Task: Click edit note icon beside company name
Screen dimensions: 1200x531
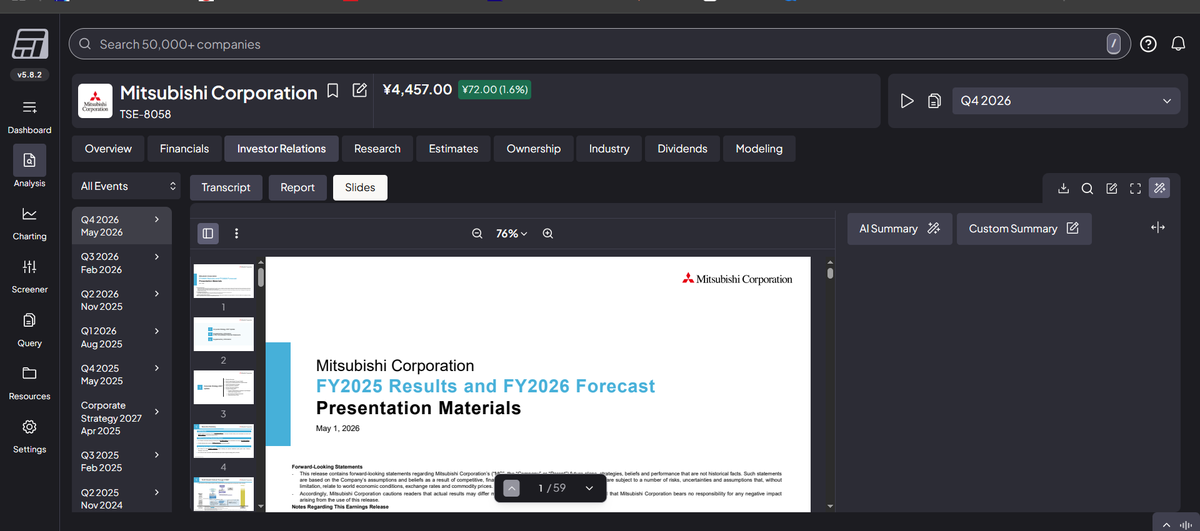Action: point(360,92)
